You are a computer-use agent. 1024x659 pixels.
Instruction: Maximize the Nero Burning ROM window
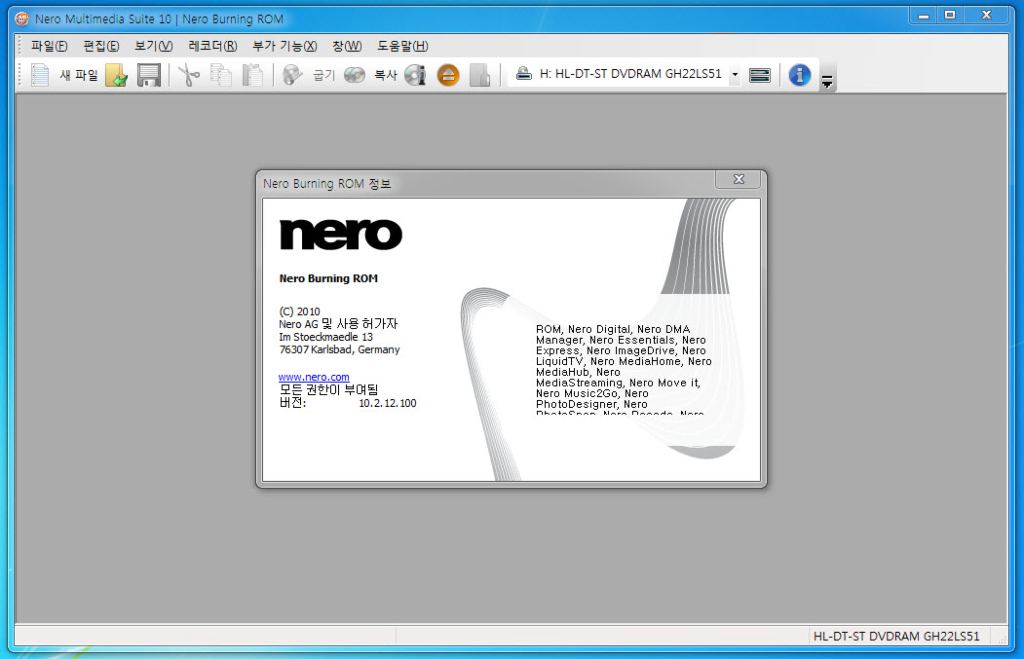(x=950, y=16)
